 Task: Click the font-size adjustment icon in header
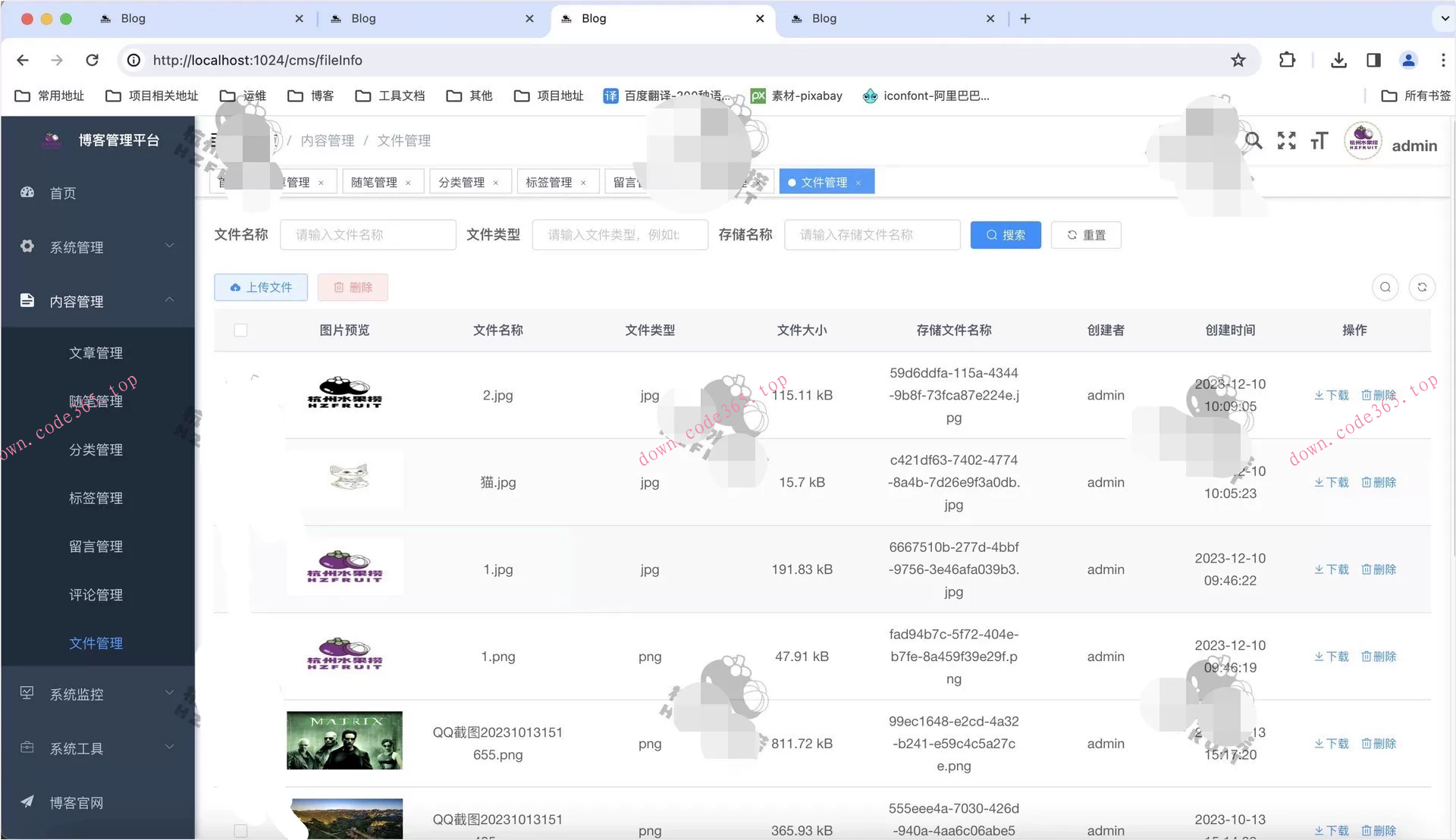tap(1319, 140)
